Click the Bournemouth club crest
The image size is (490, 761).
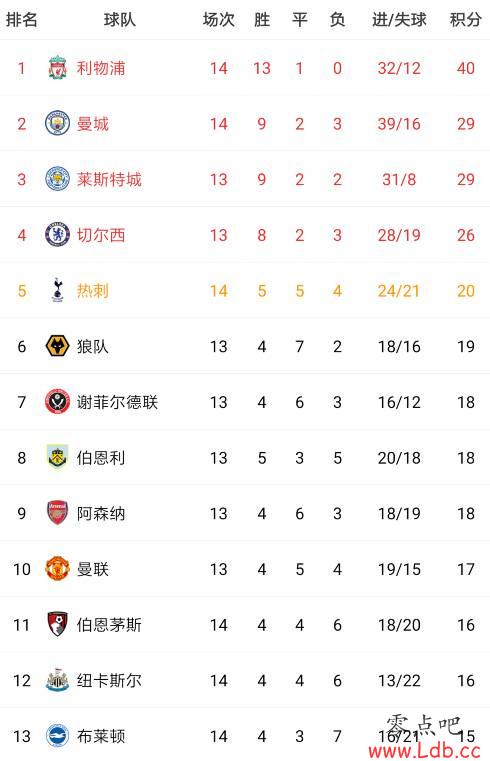pos(57,624)
